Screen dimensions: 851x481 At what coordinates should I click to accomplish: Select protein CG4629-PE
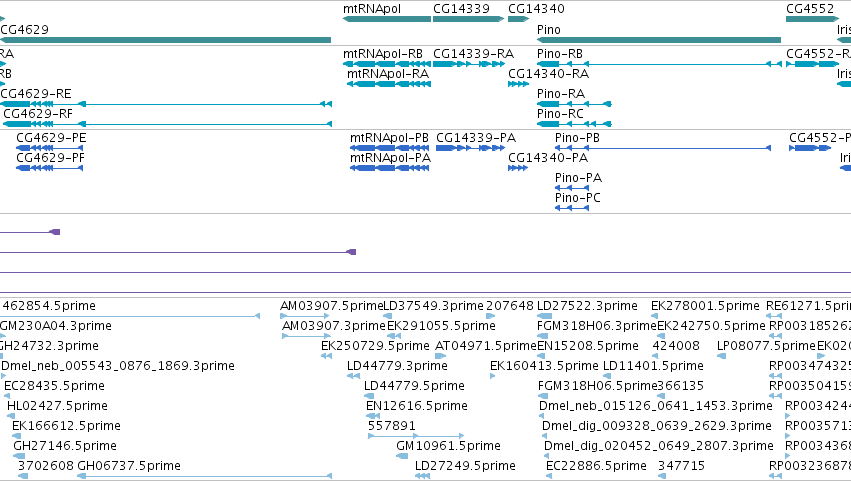pyautogui.click(x=51, y=138)
